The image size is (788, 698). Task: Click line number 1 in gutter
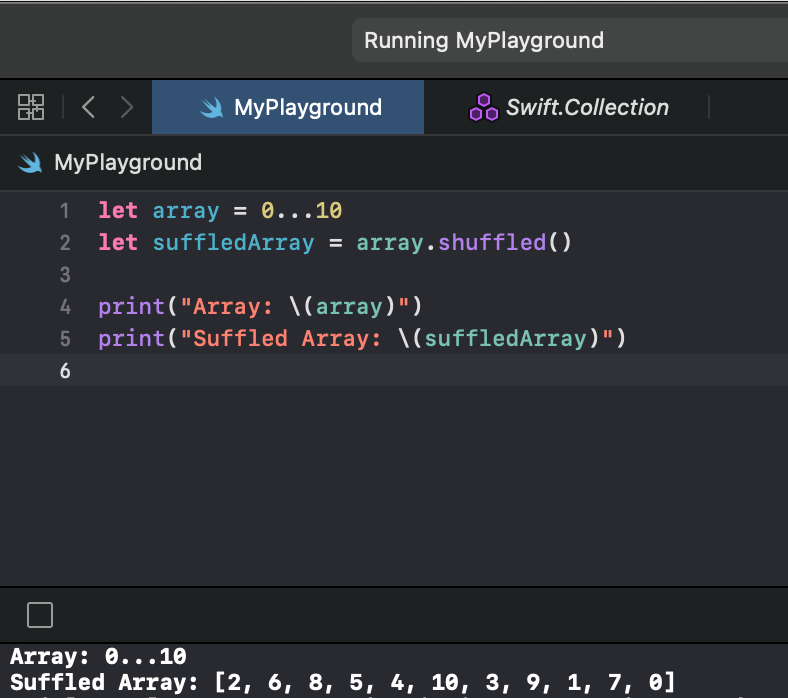point(64,211)
